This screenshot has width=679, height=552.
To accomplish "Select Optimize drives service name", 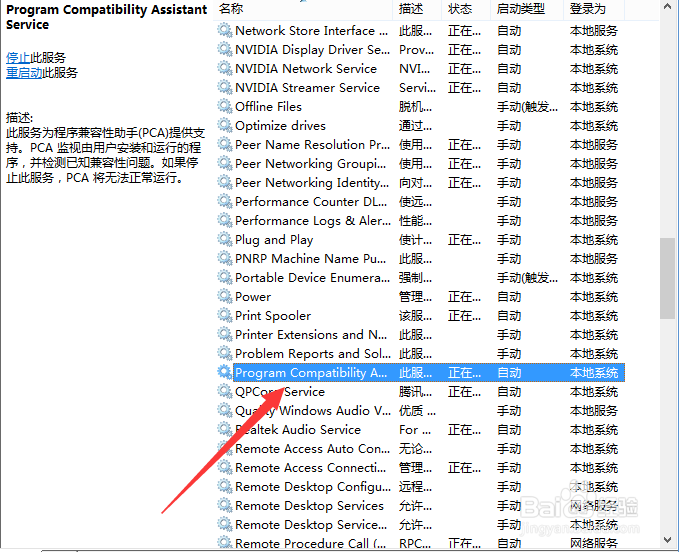I will [280, 126].
